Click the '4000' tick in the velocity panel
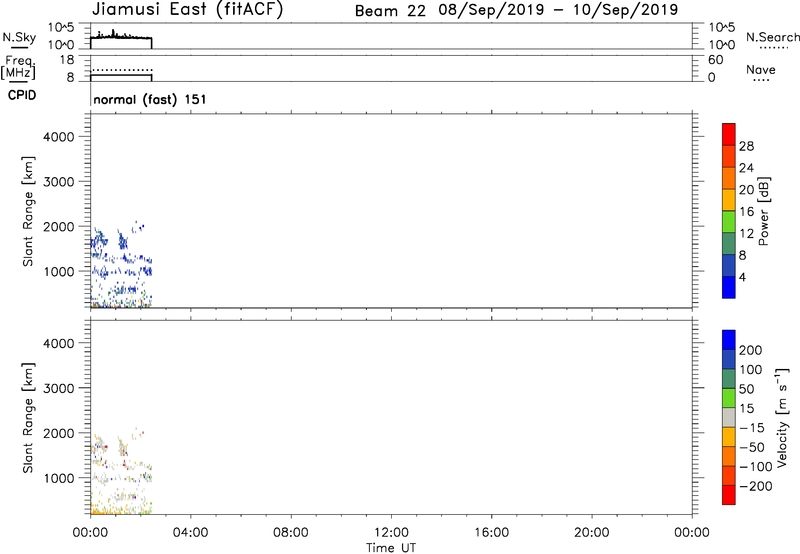Screen dimensions: 800x554 [x=59, y=343]
